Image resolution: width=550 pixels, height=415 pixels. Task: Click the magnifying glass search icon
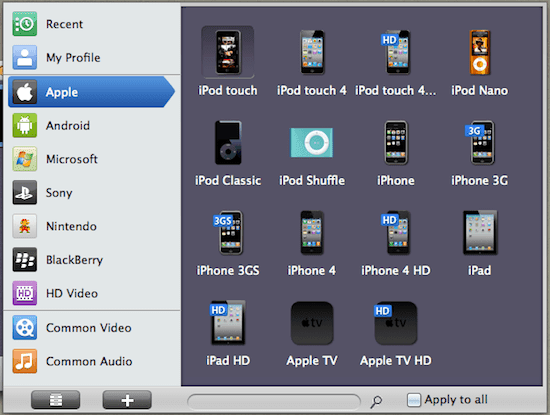(x=376, y=402)
